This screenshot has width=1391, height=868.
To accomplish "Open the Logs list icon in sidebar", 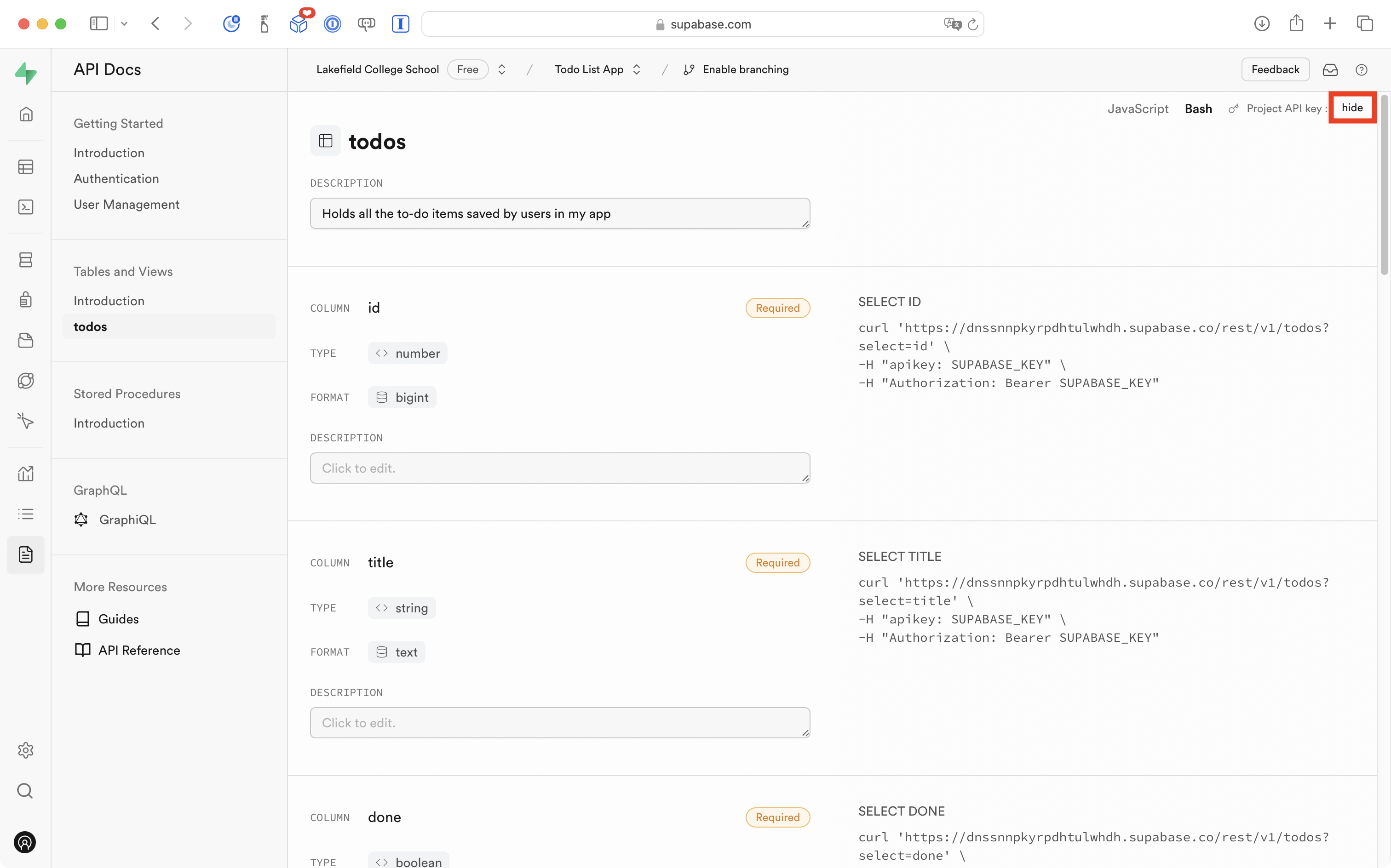I will click(x=26, y=514).
